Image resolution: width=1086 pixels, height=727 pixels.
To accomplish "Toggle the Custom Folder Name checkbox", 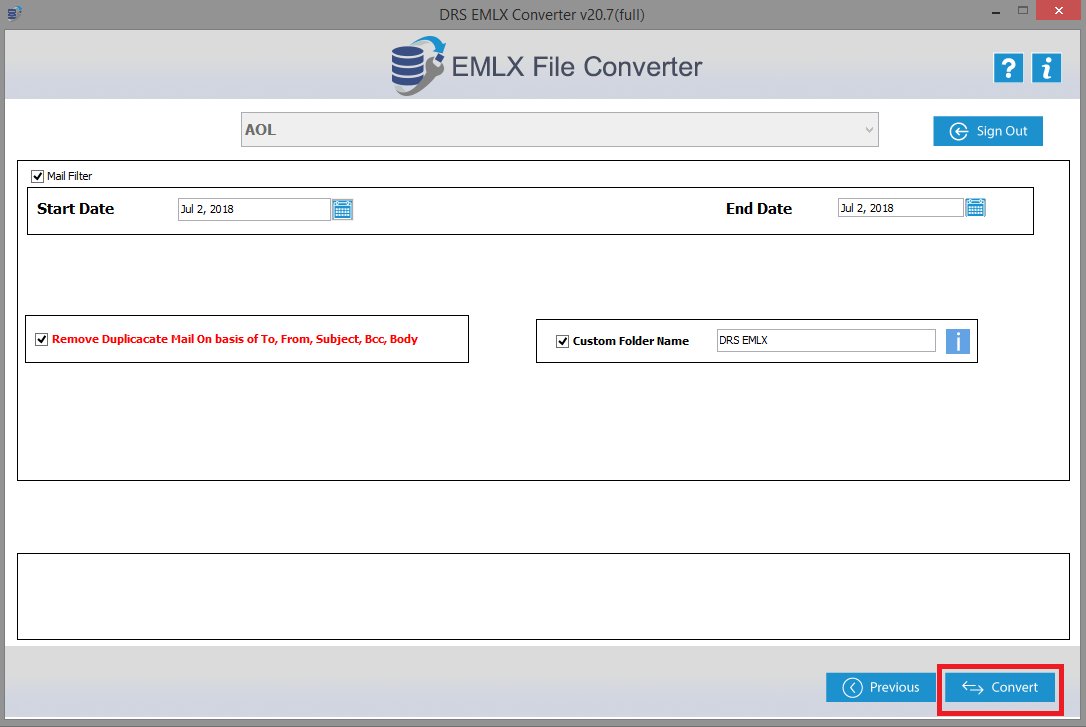I will click(x=562, y=341).
